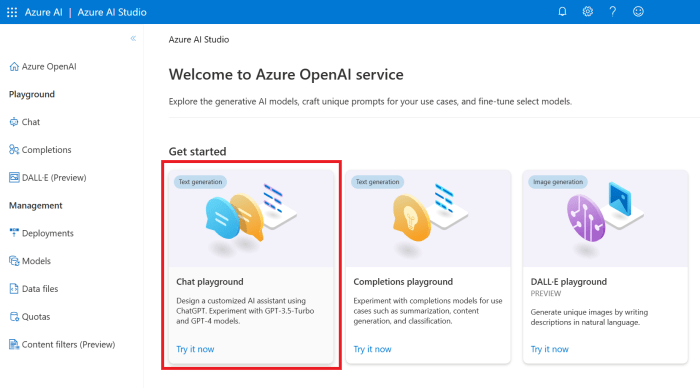Image resolution: width=700 pixels, height=388 pixels.
Task: Click Text generation tag on Completions card
Action: click(x=377, y=182)
